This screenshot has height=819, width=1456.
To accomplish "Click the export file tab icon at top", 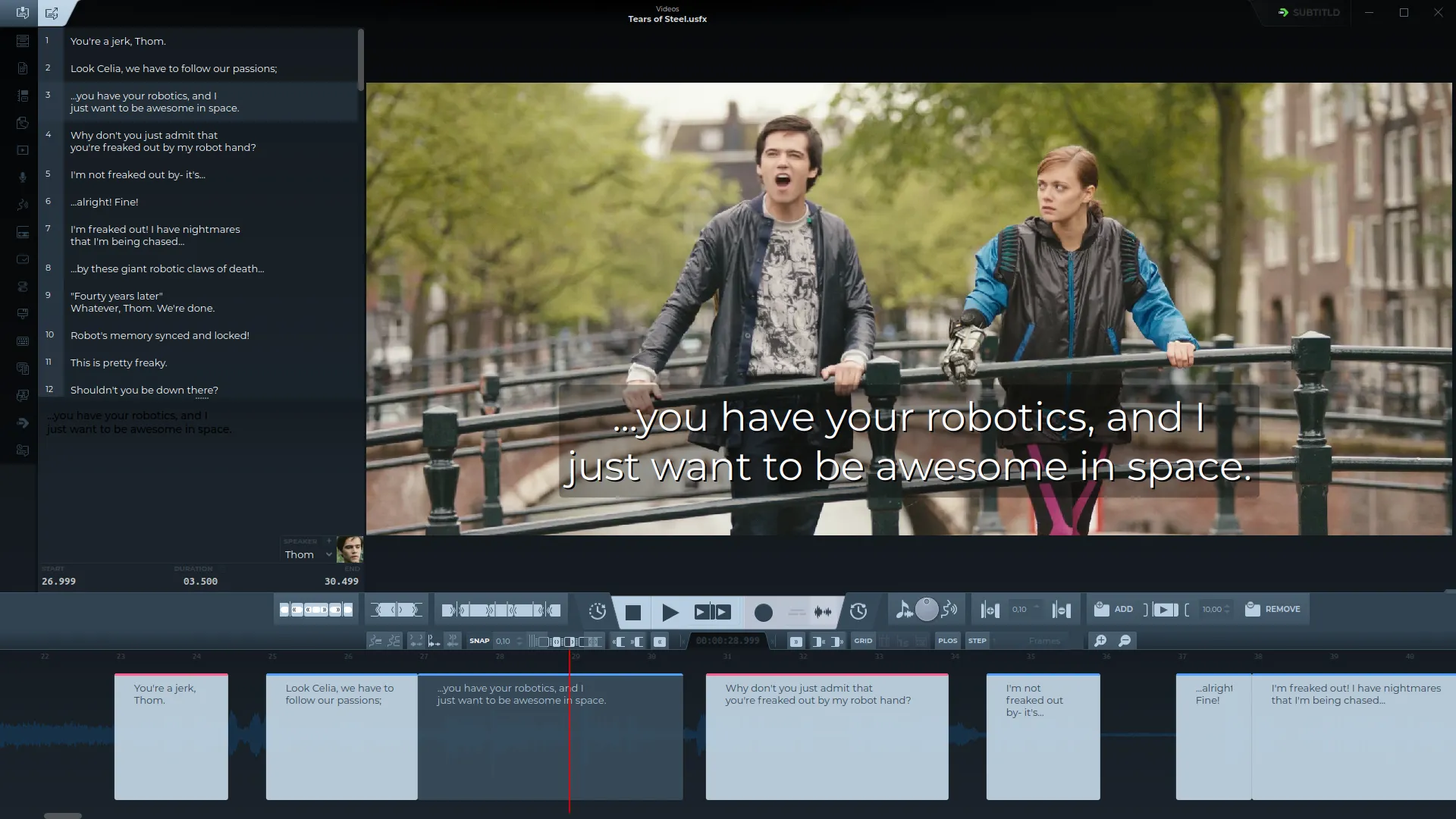I will (x=52, y=13).
